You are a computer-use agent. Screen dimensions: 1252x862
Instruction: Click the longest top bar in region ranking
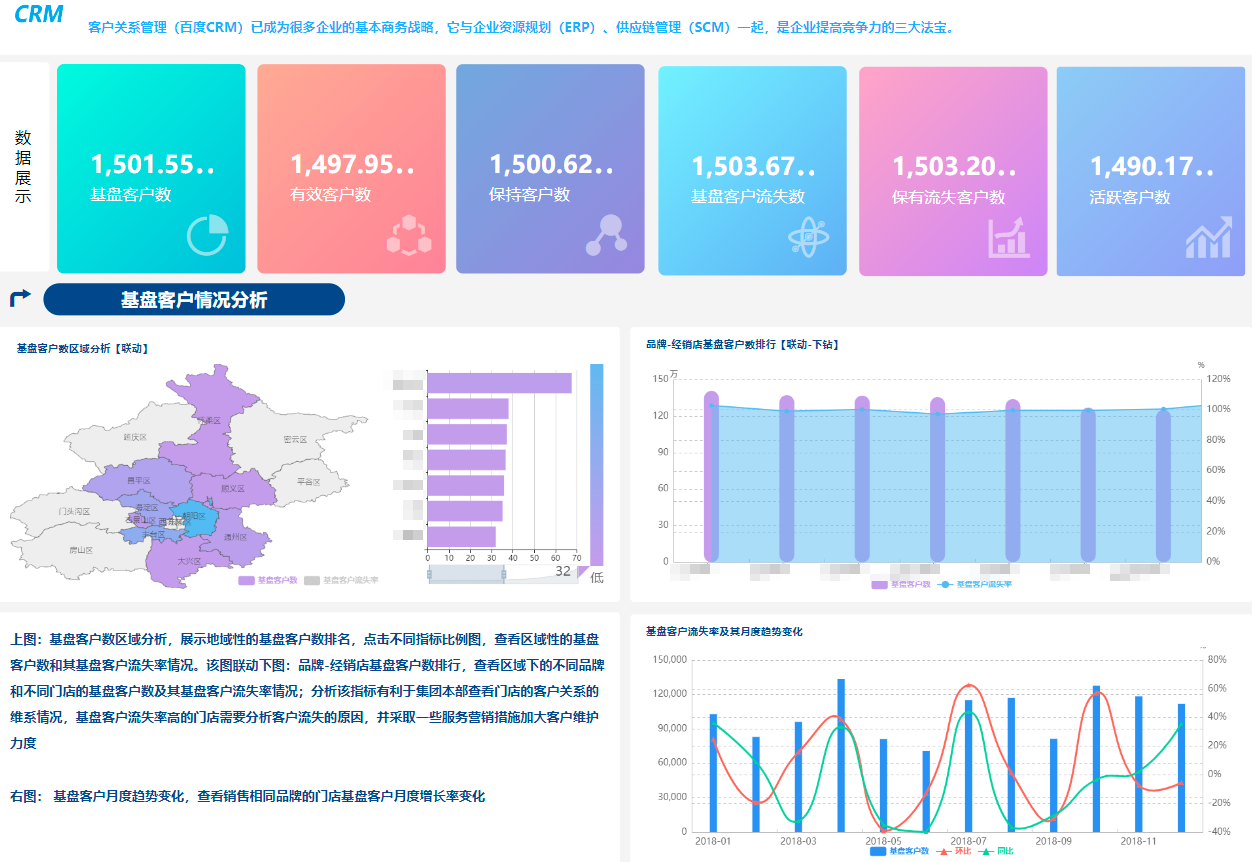(499, 383)
